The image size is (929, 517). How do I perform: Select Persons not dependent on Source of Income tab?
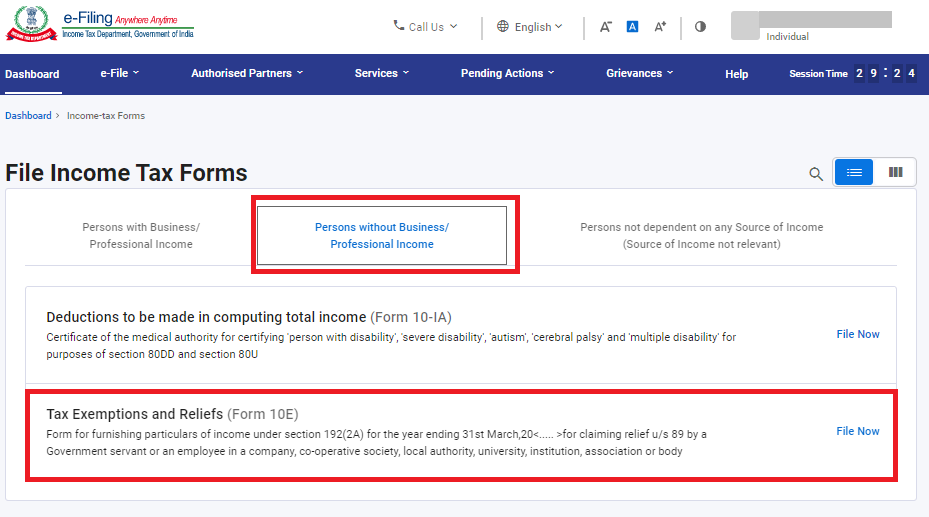701,235
